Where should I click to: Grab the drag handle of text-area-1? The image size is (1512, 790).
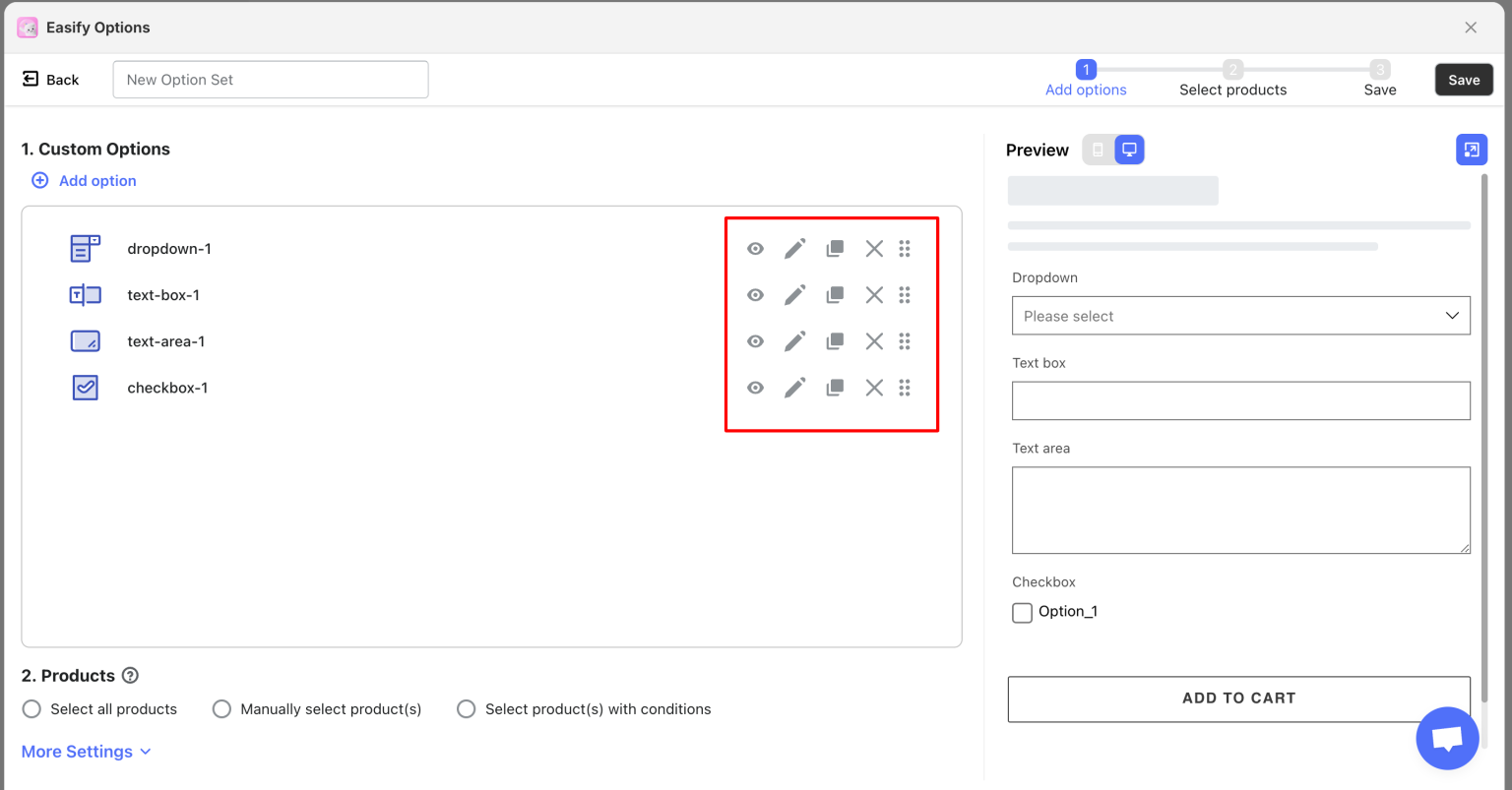click(905, 340)
